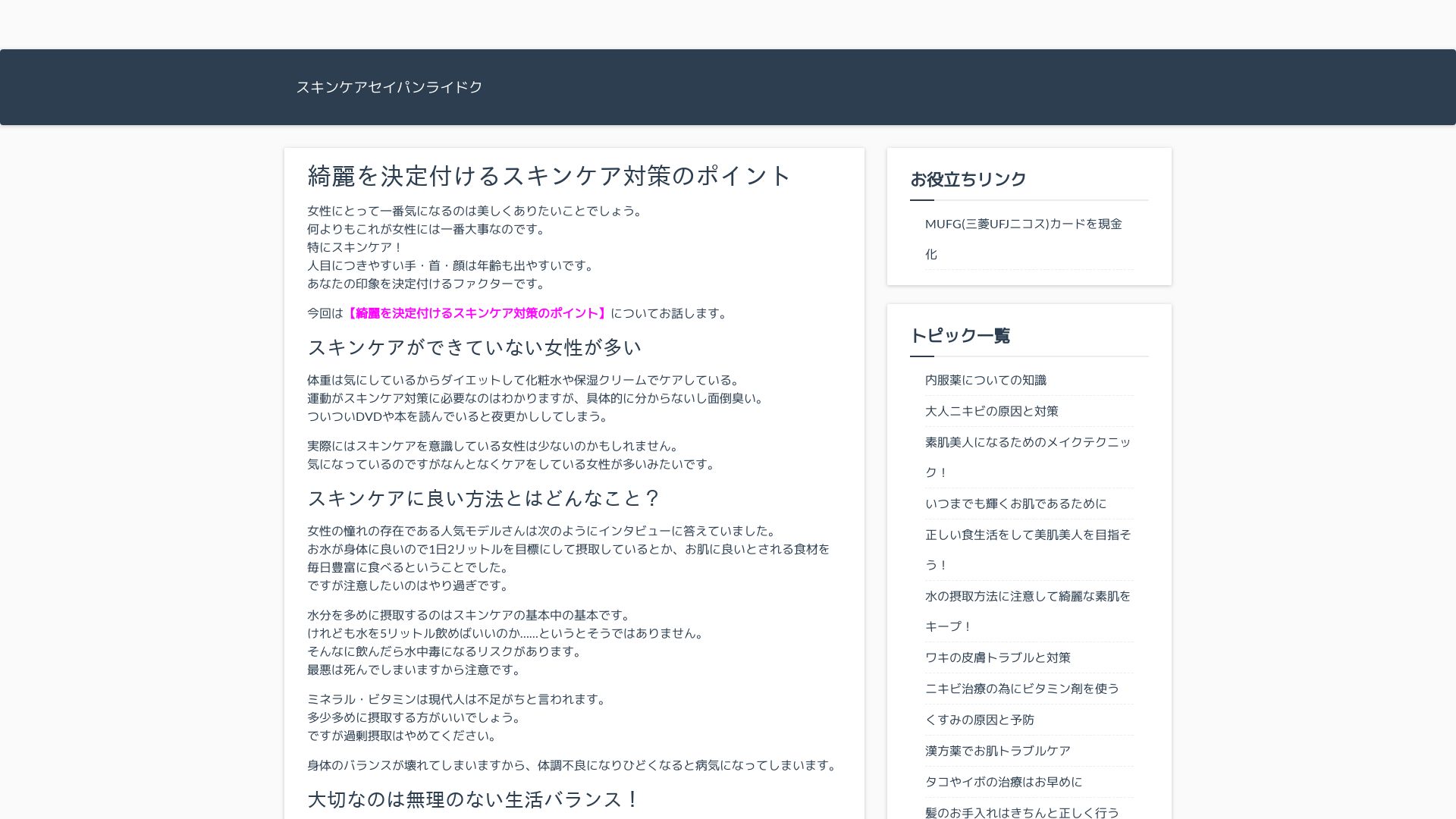Open 漢方薬でお肌トラブルケア topic

click(997, 751)
